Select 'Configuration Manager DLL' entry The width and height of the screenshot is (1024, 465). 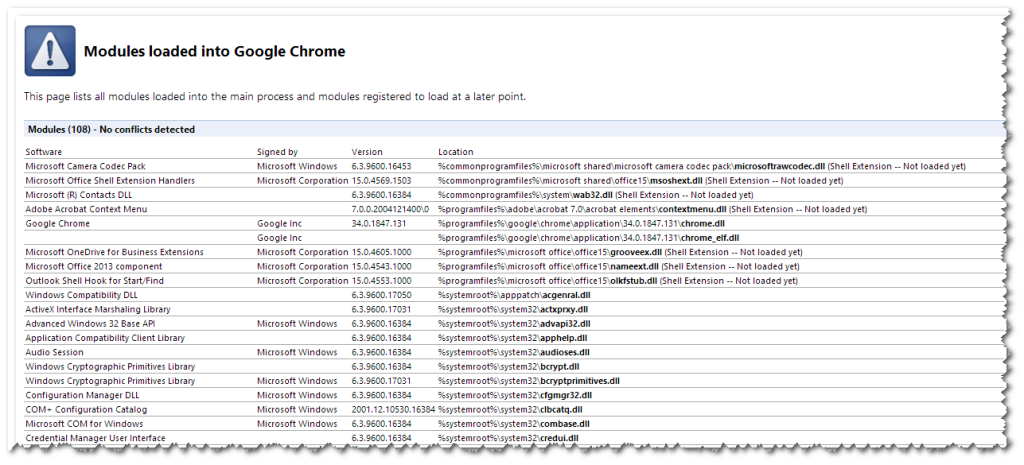pos(82,395)
